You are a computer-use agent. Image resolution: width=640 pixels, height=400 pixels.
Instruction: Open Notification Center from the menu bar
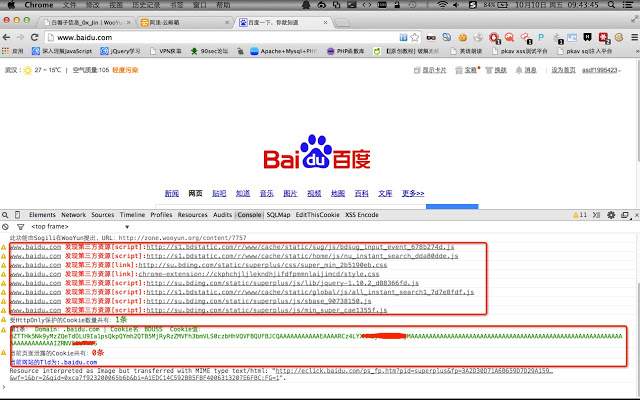[629, 5]
